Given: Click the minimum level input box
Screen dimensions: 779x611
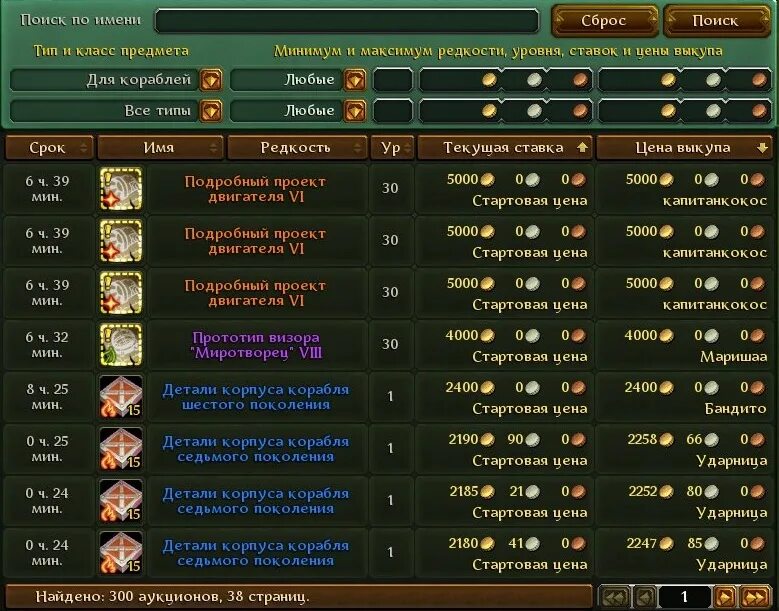Looking at the screenshot, I should tap(392, 80).
